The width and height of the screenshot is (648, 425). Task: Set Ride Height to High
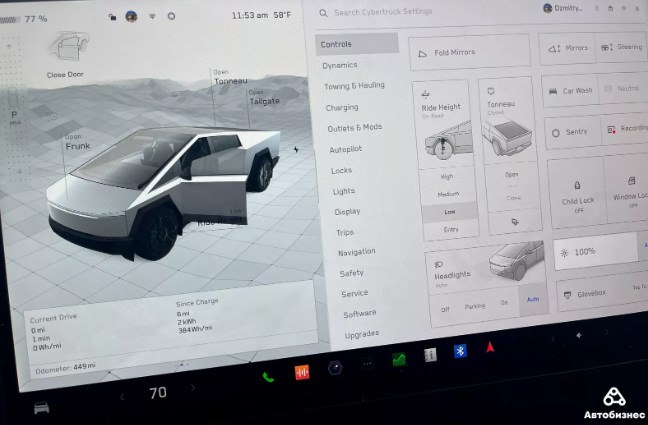(447, 177)
